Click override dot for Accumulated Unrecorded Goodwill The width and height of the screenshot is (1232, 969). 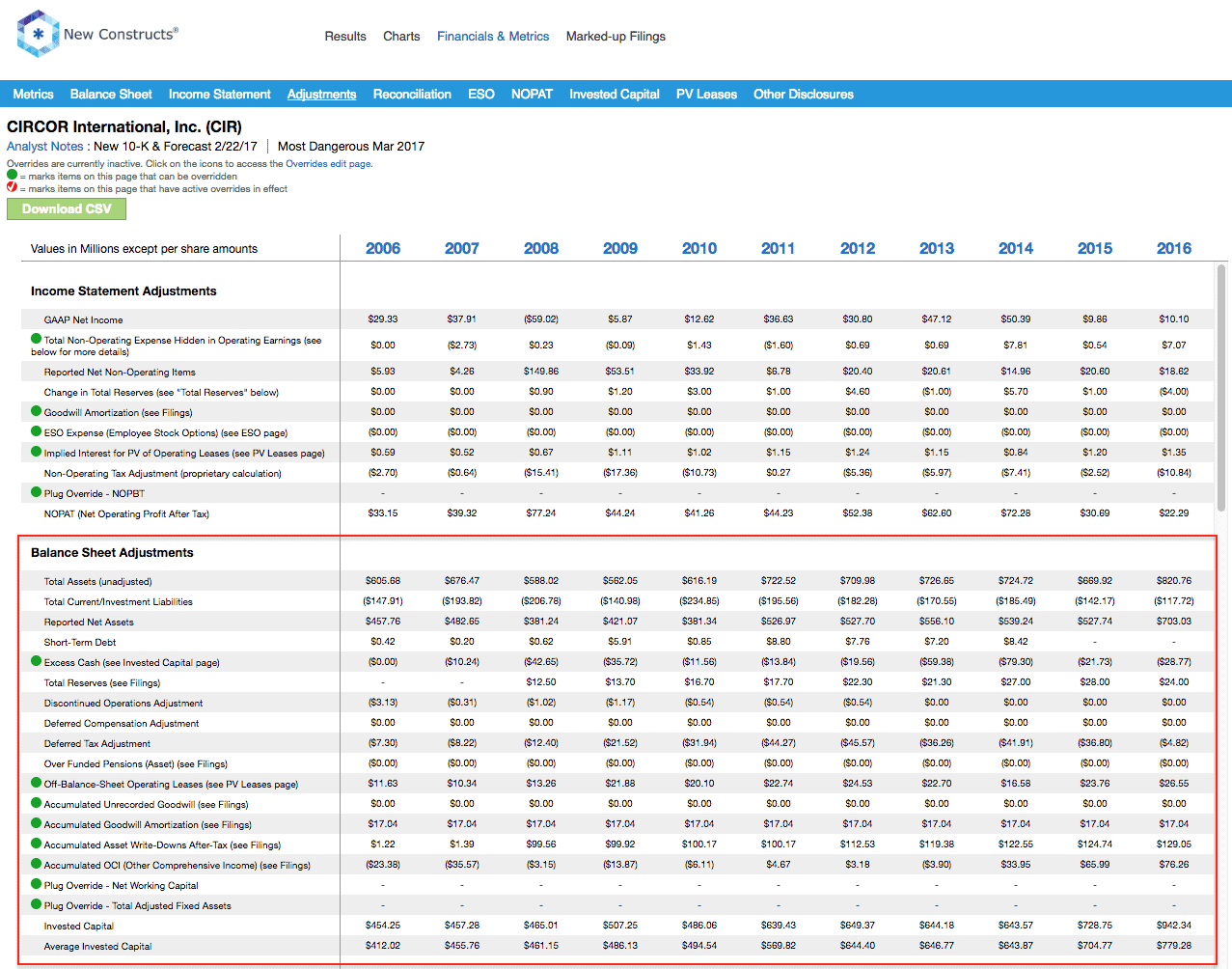(37, 803)
